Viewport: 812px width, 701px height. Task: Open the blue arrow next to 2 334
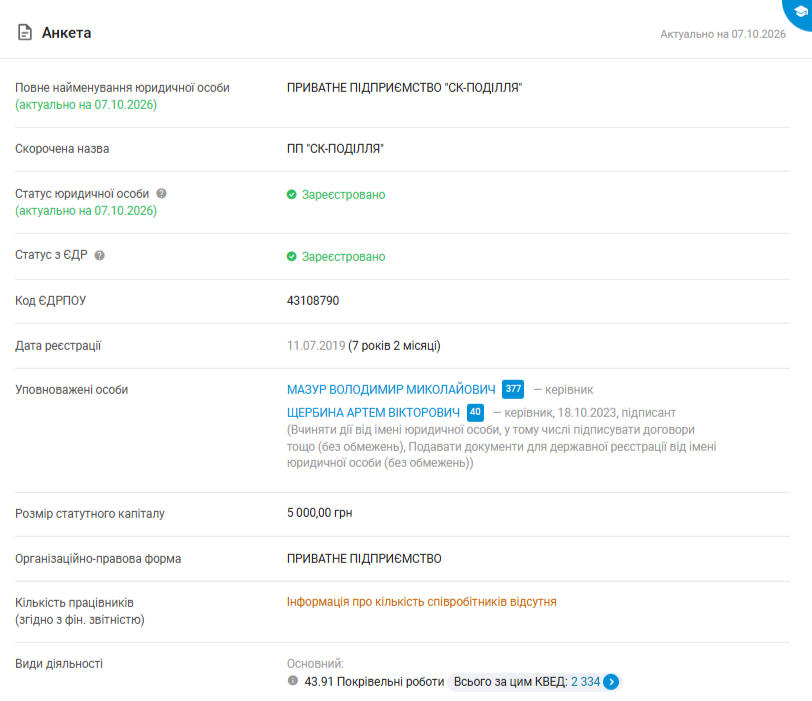pyautogui.click(x=611, y=682)
